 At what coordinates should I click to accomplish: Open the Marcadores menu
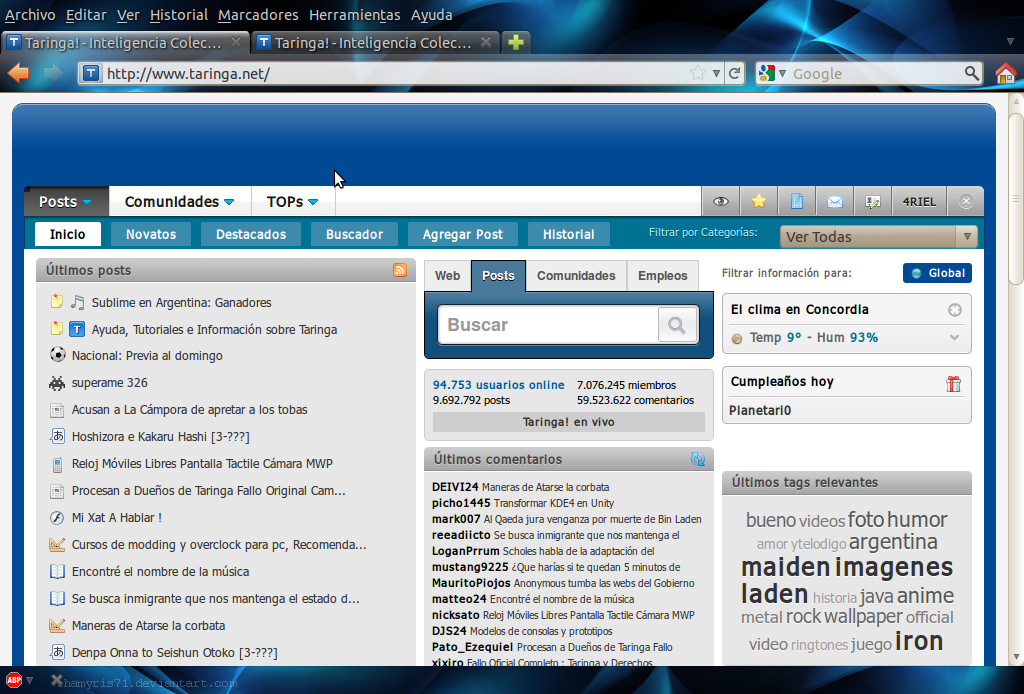(258, 14)
